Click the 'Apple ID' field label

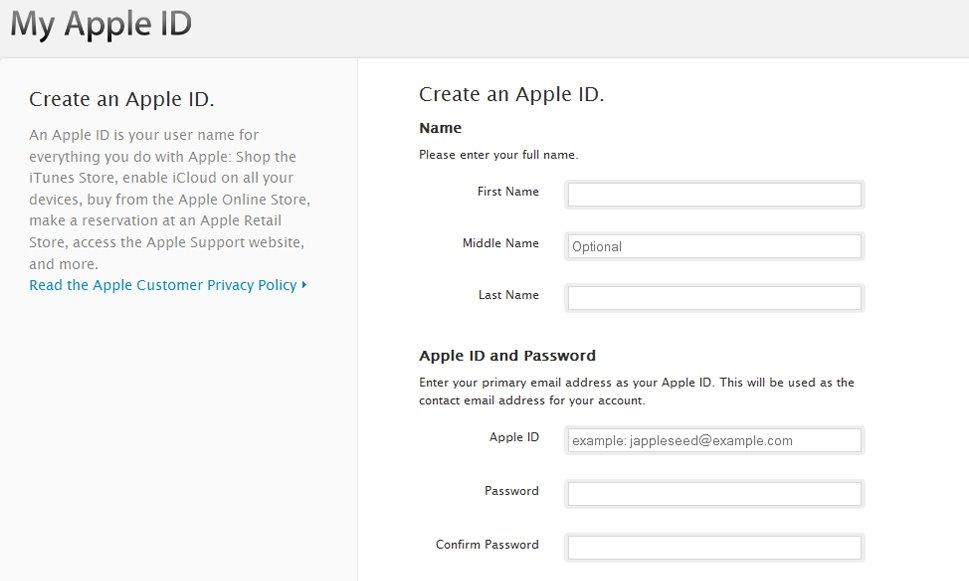click(x=514, y=437)
